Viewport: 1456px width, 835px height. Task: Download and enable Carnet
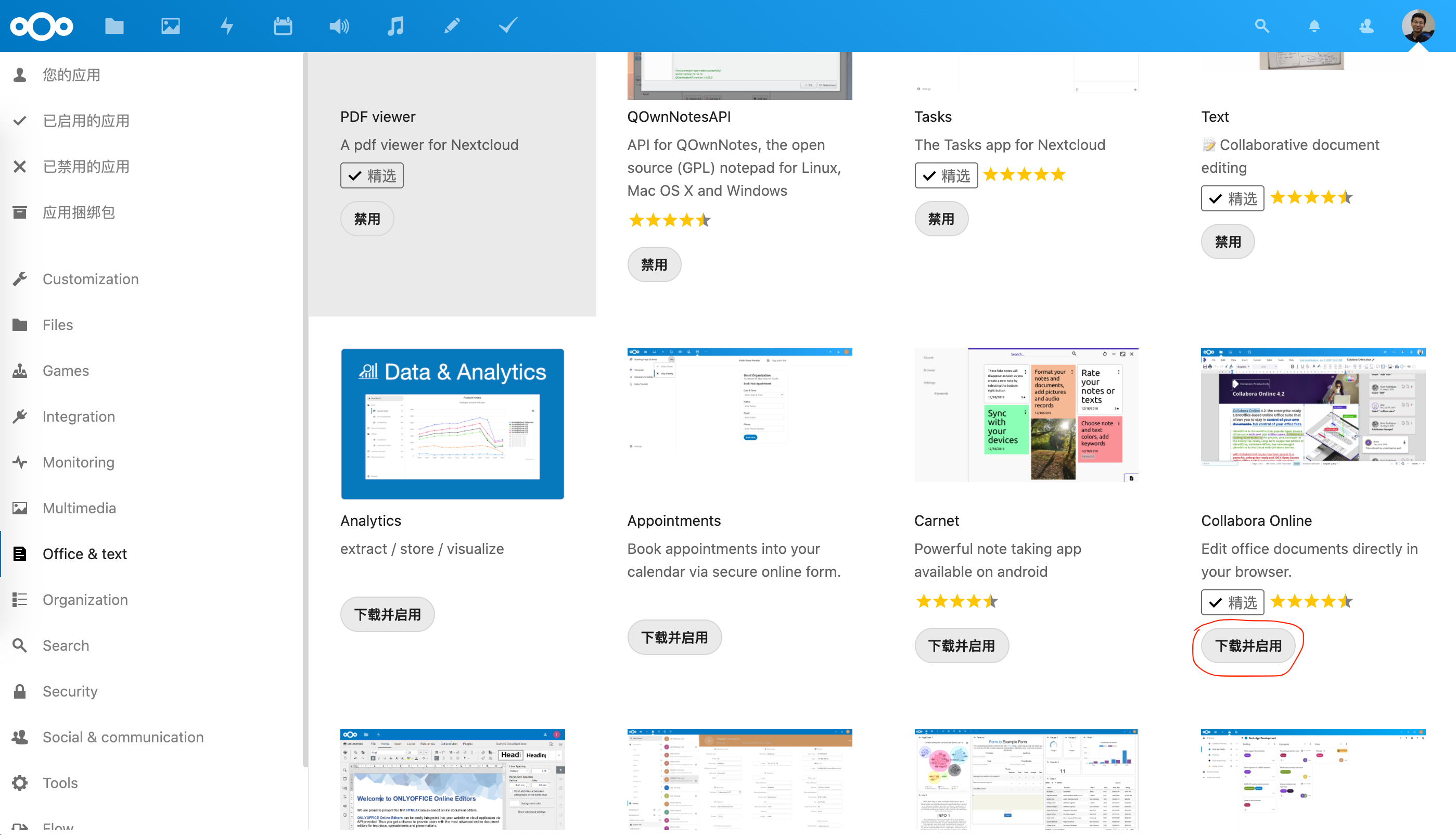tap(962, 647)
